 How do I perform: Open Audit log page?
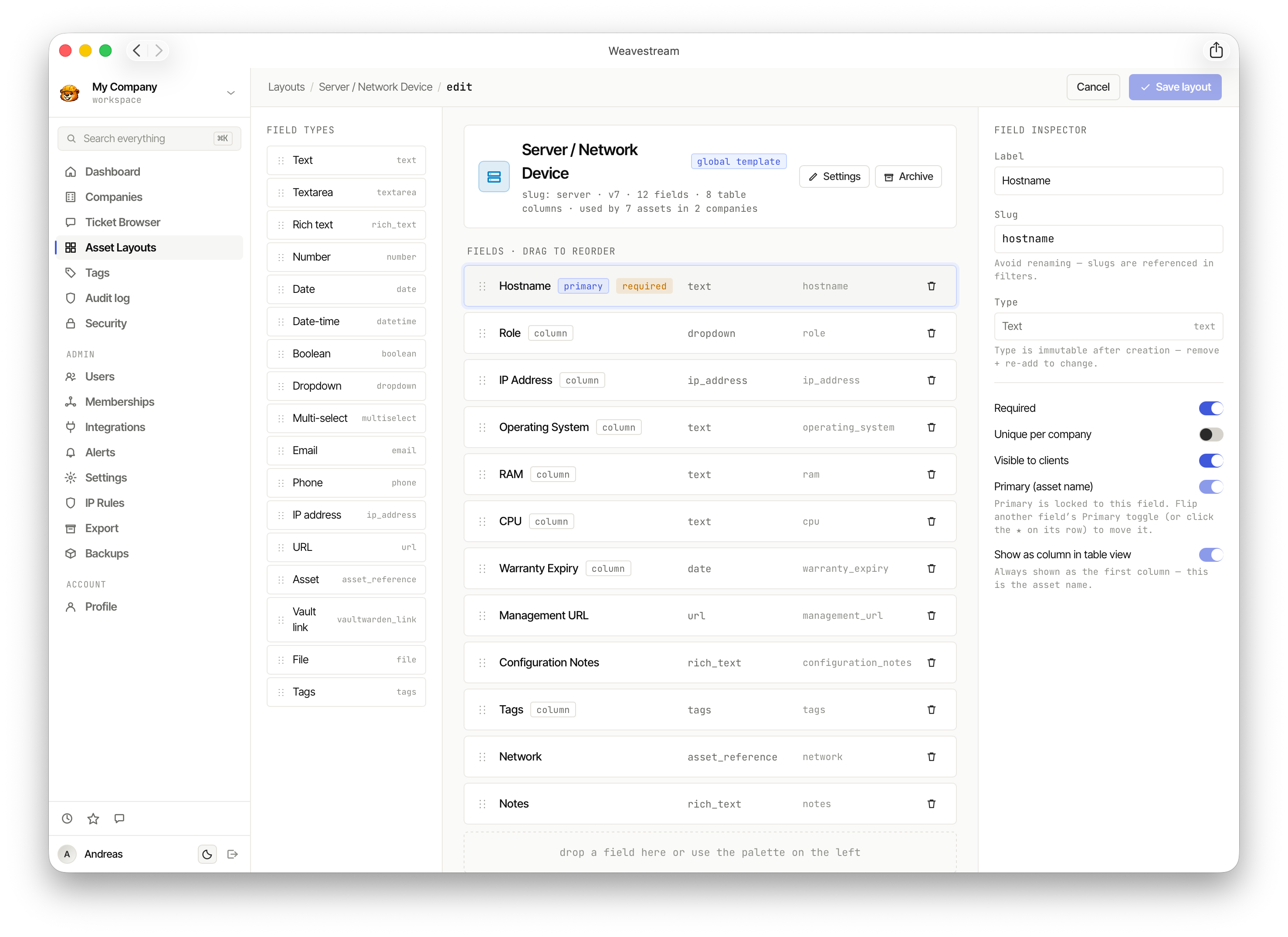point(149,298)
